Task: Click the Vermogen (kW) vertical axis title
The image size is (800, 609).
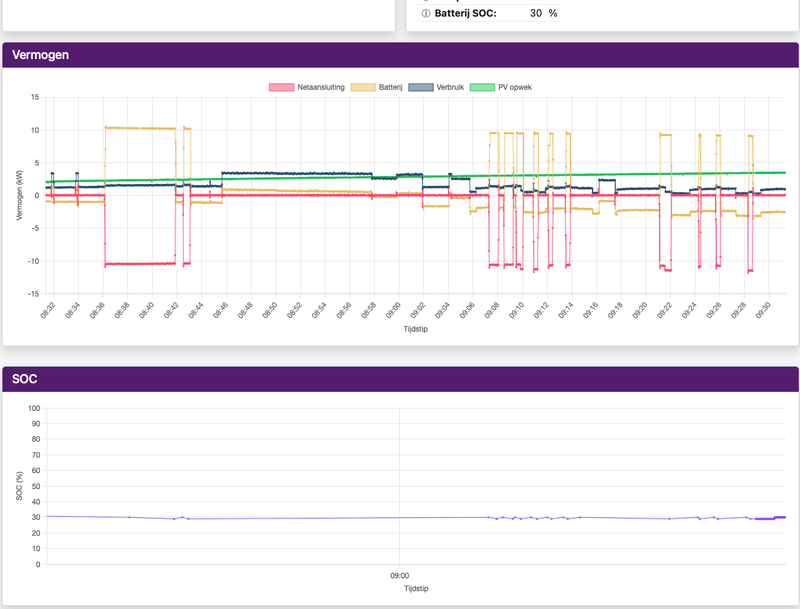Action: tap(19, 195)
